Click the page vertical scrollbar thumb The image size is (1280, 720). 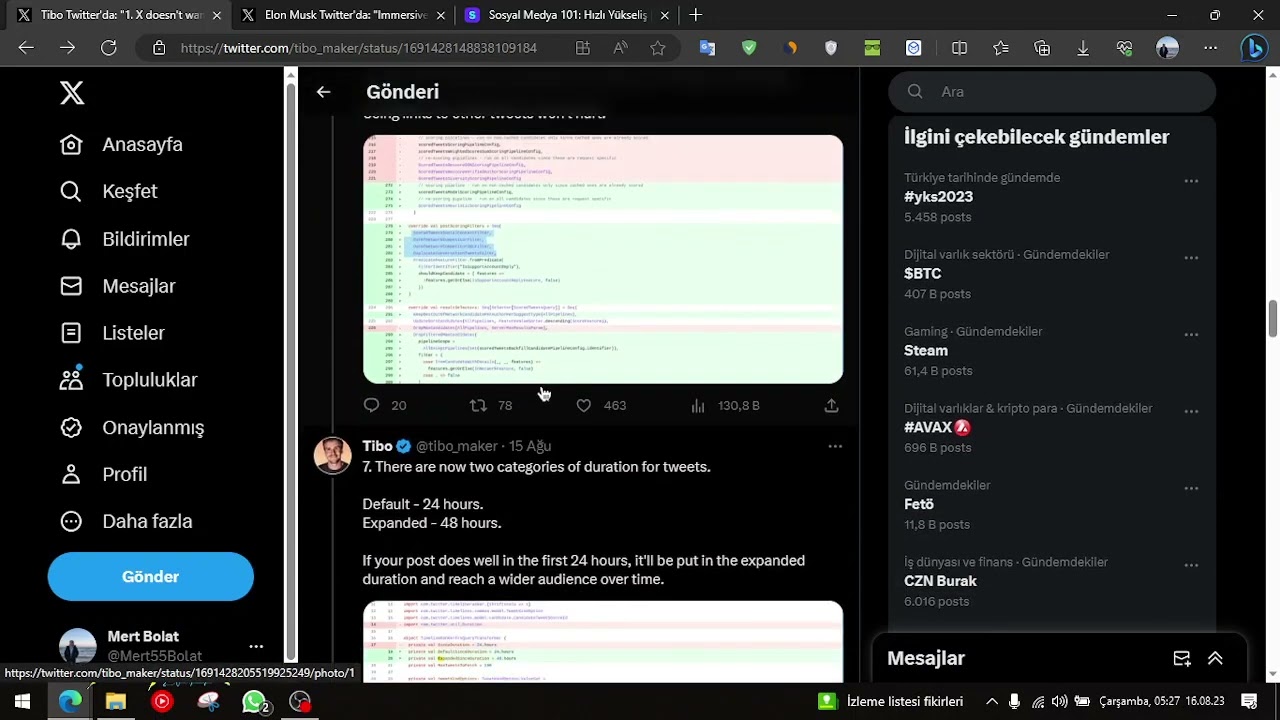(x=1273, y=319)
